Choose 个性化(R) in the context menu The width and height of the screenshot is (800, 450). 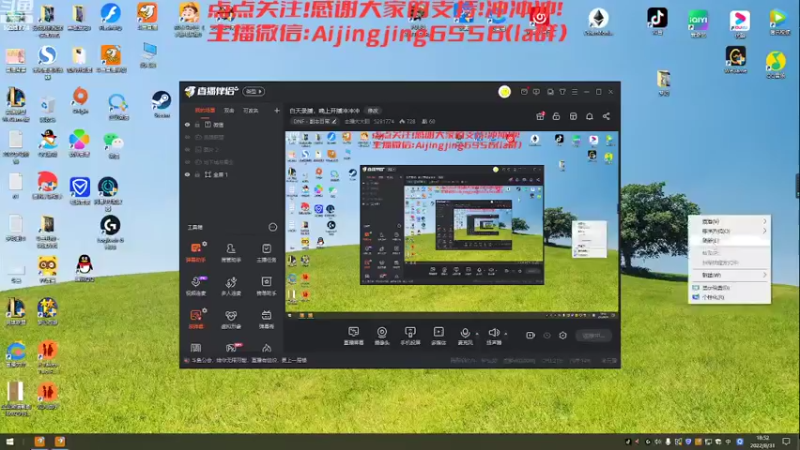(730, 297)
